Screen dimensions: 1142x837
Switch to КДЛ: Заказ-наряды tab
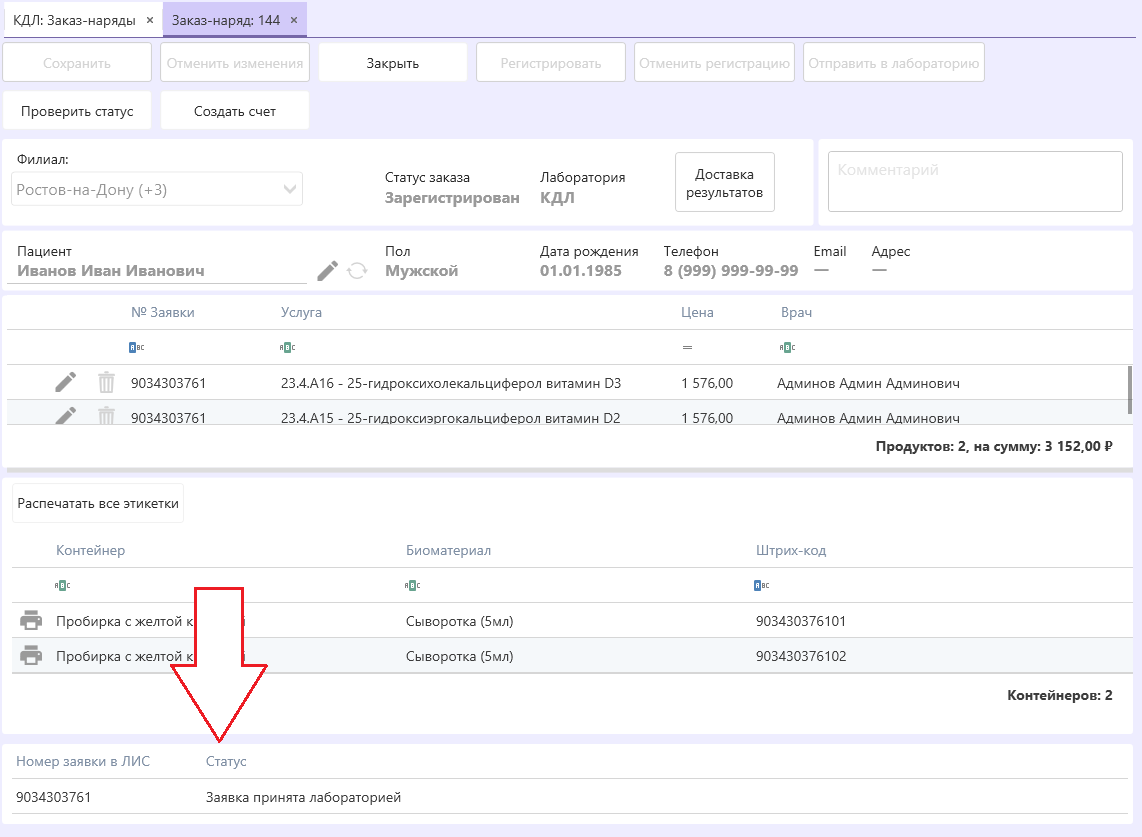click(74, 20)
